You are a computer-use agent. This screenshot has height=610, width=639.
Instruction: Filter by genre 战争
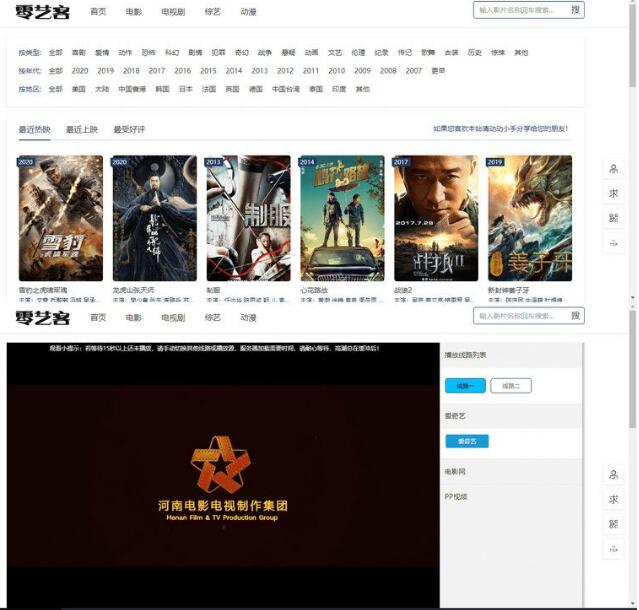(265, 53)
